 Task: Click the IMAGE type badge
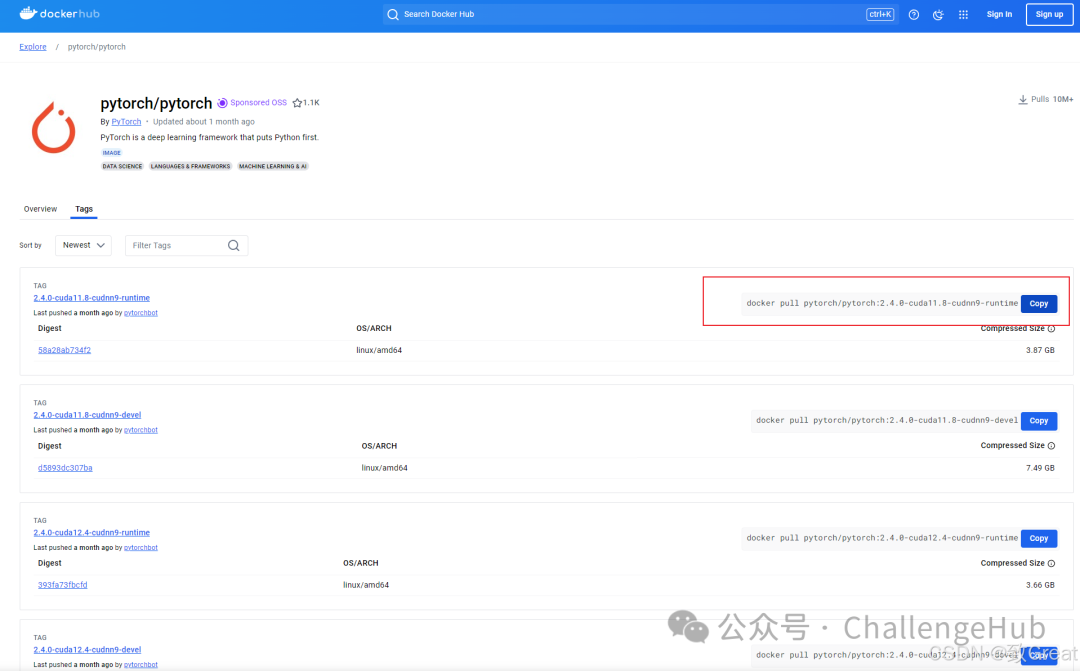click(x=112, y=153)
